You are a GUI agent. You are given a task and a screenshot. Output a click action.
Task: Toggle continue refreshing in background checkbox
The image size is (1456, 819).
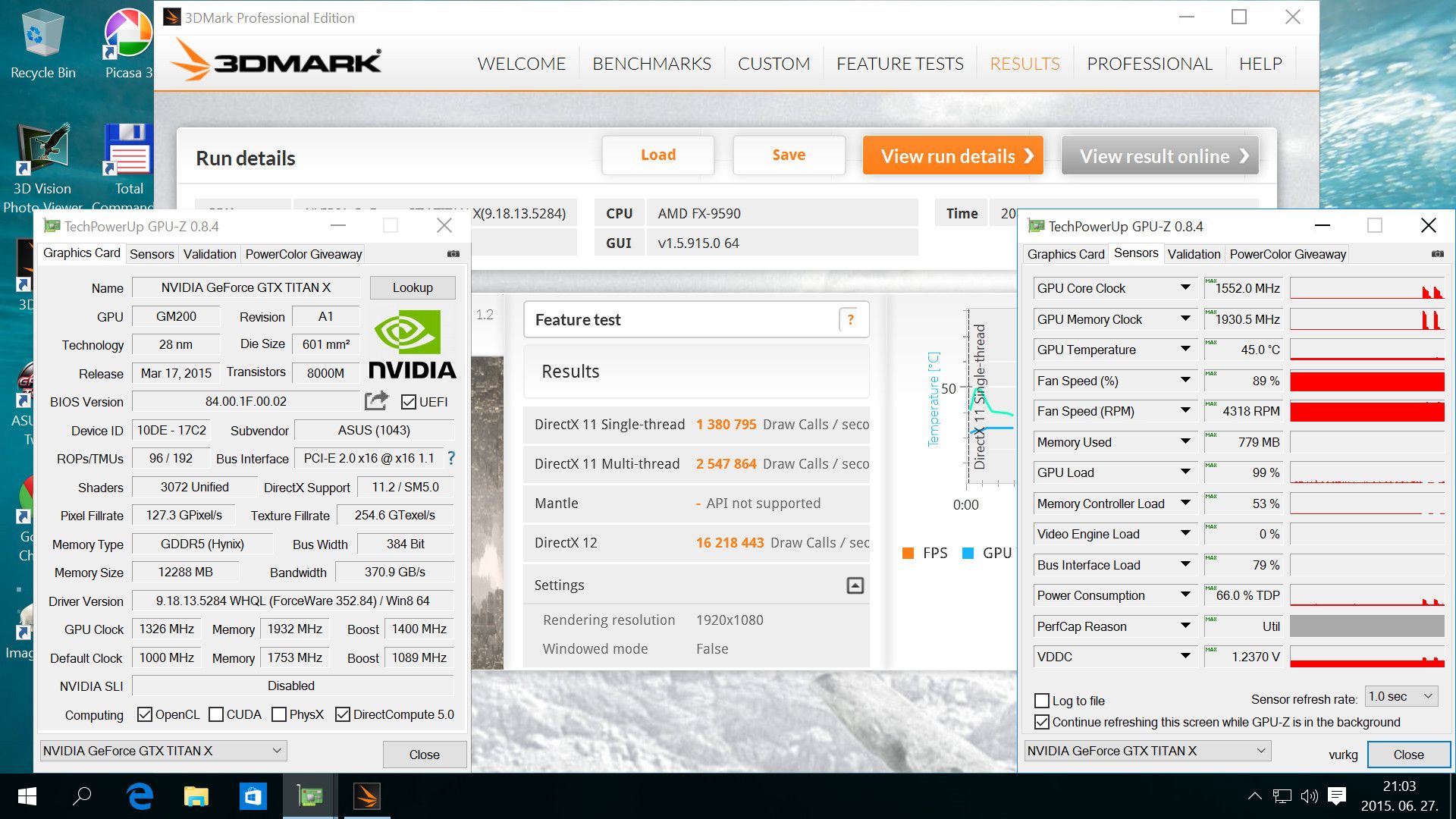[1042, 722]
